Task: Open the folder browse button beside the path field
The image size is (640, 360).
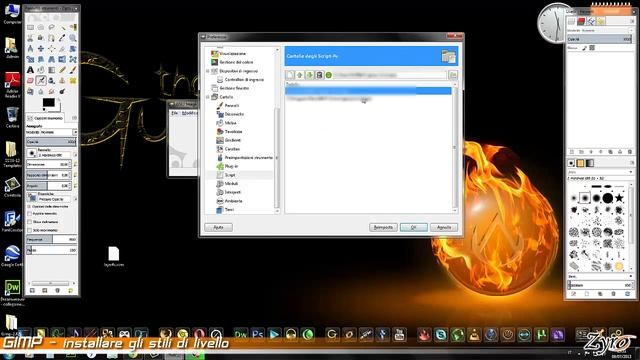Action: 453,75
